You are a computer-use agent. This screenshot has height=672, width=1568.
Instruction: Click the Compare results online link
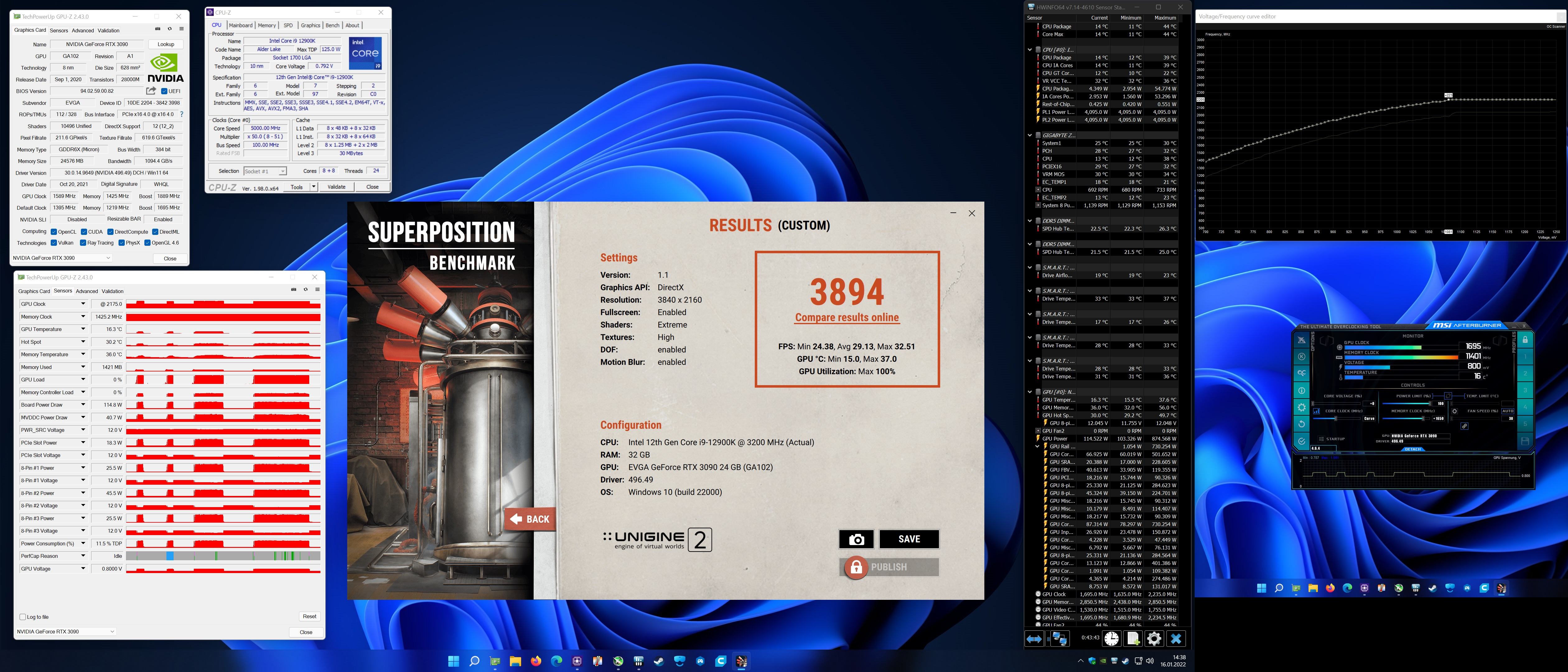[x=847, y=317]
